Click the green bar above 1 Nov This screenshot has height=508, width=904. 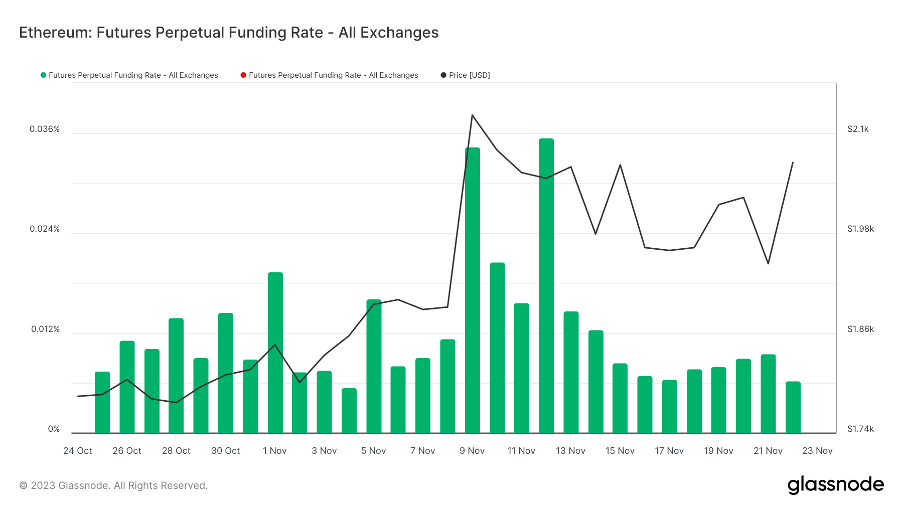275,352
